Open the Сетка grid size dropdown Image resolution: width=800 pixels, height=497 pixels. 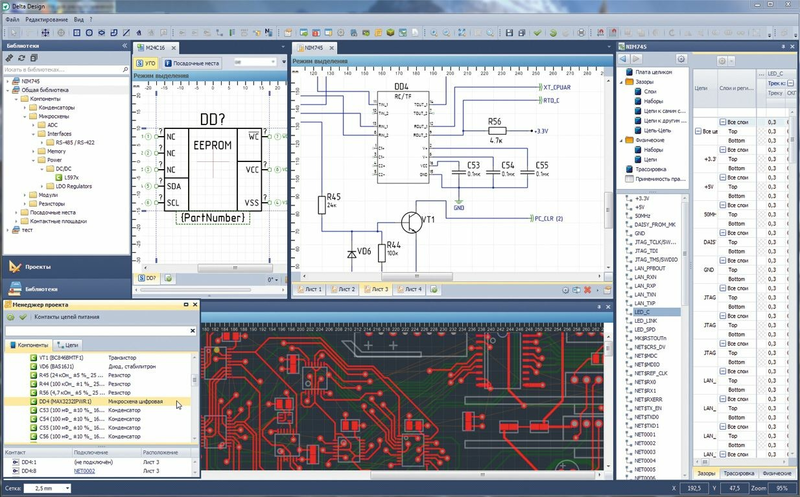67,488
